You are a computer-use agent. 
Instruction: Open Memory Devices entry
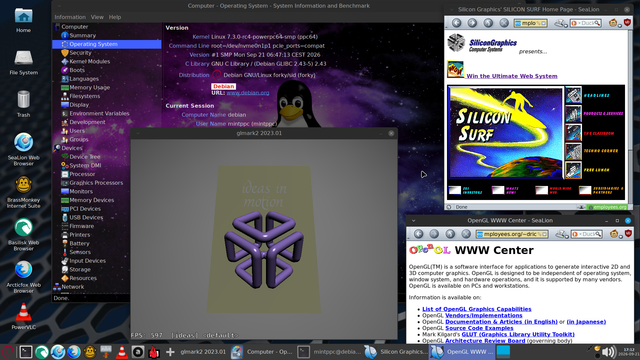pyautogui.click(x=91, y=200)
